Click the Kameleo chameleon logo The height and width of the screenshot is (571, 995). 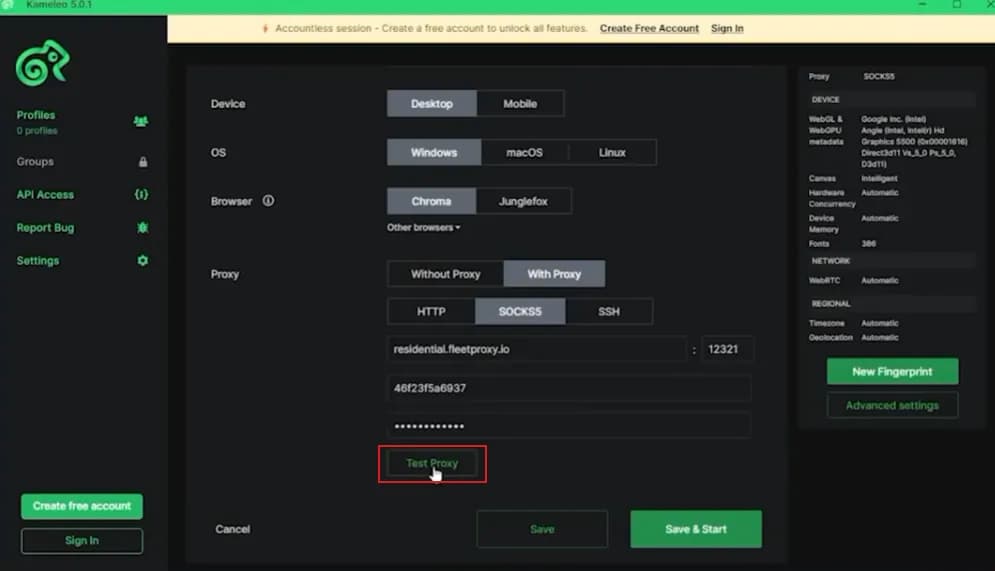43,63
